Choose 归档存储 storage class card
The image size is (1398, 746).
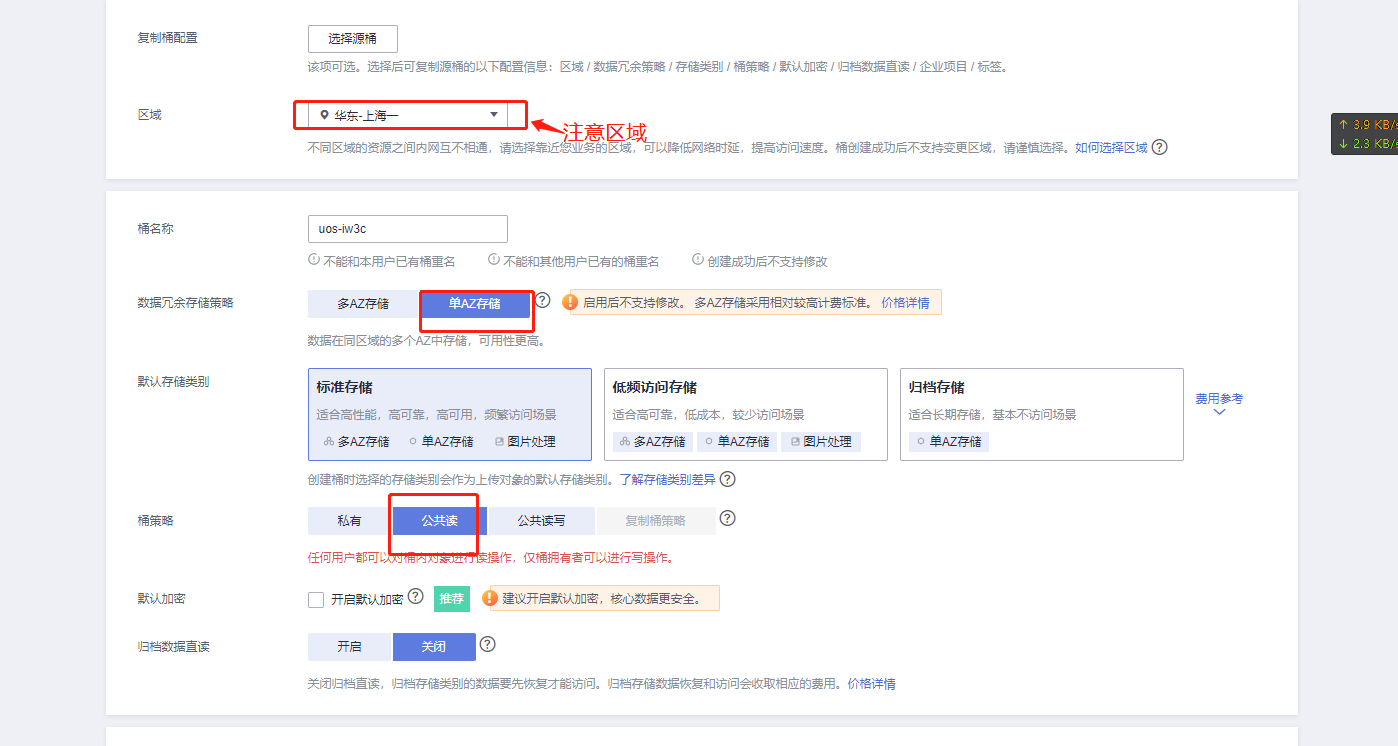click(x=1042, y=414)
